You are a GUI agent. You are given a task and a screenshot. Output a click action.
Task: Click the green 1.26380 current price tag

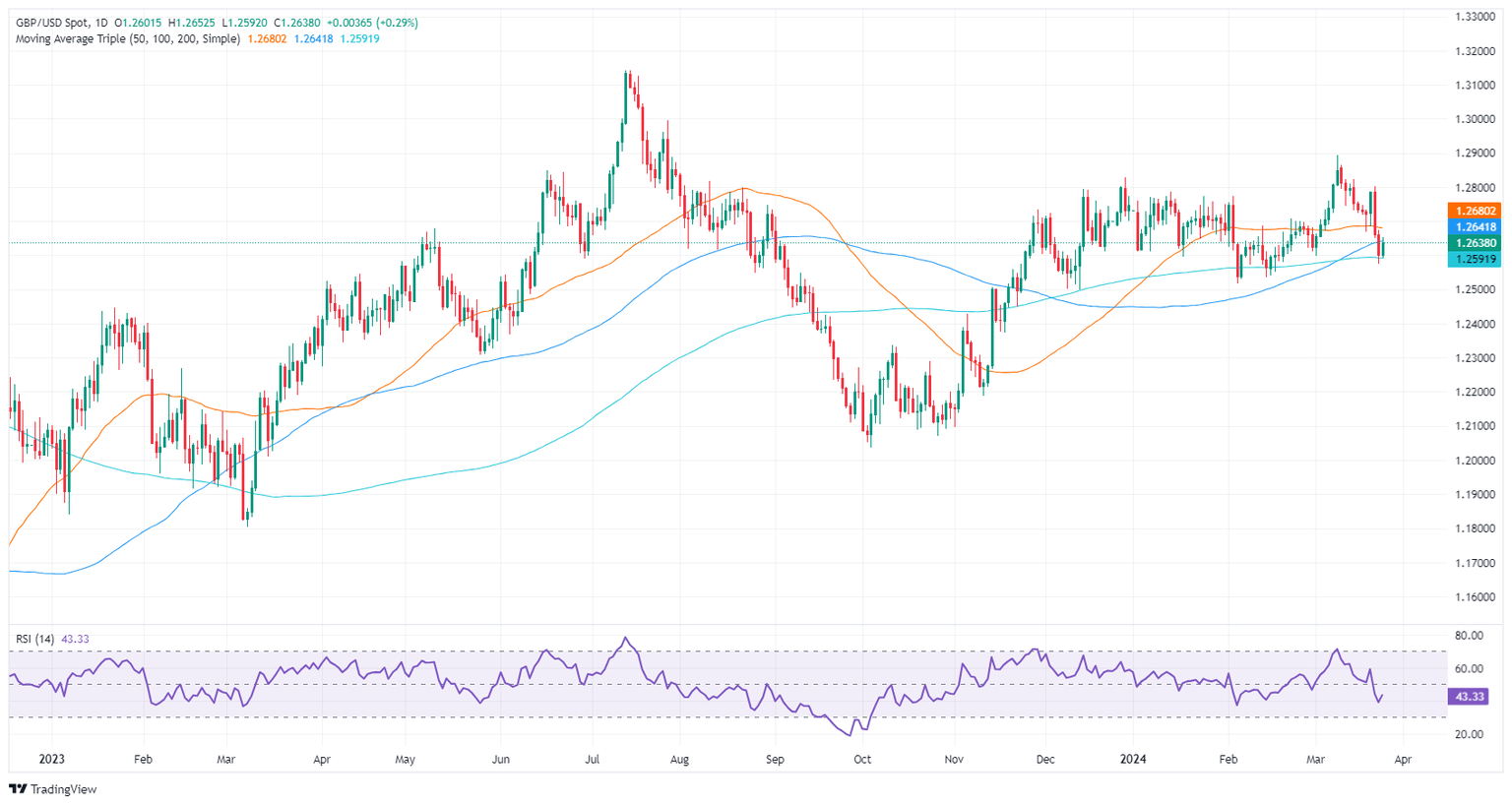pyautogui.click(x=1474, y=243)
